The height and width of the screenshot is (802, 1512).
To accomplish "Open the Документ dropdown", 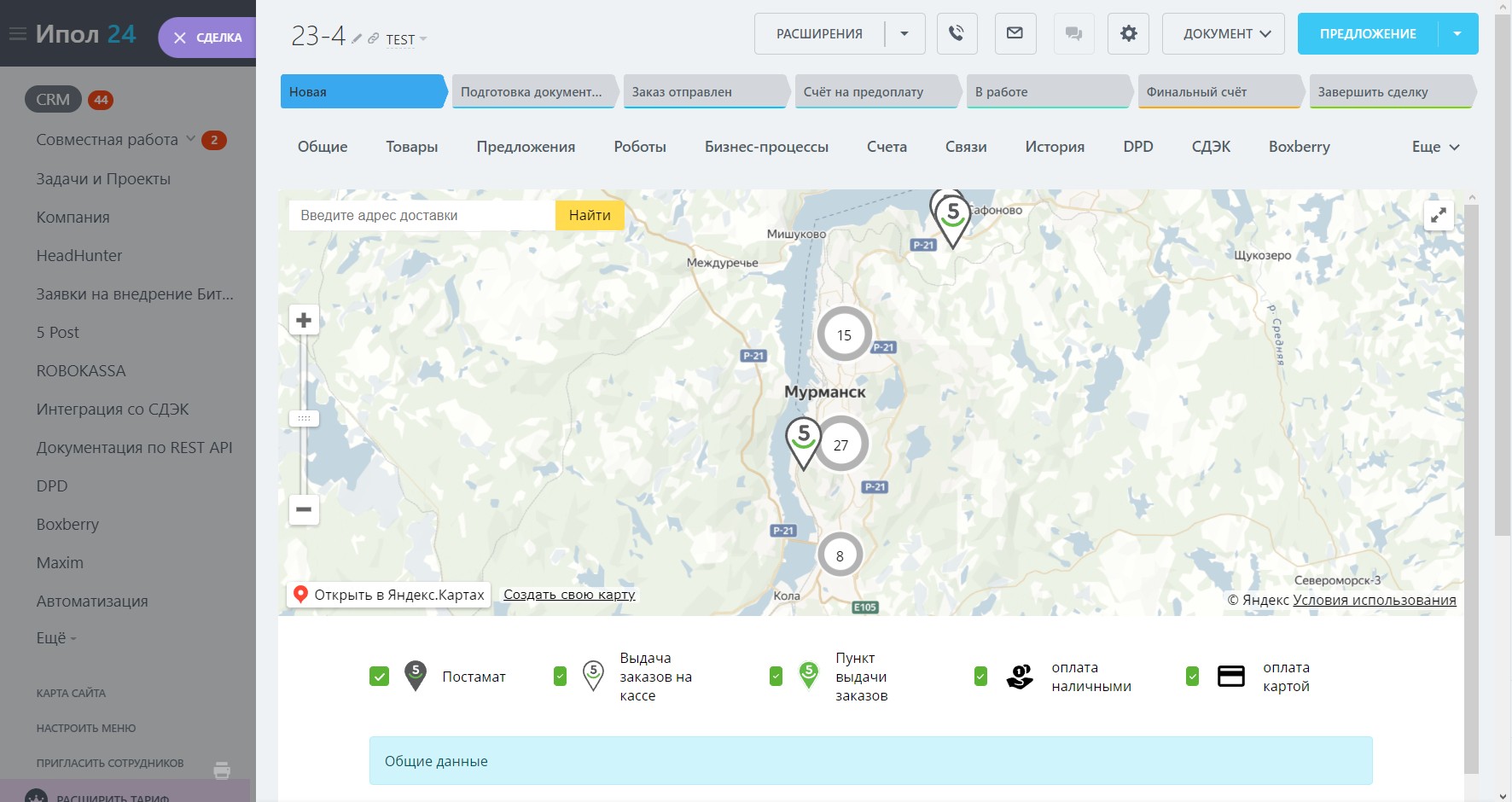I will pyautogui.click(x=1223, y=34).
